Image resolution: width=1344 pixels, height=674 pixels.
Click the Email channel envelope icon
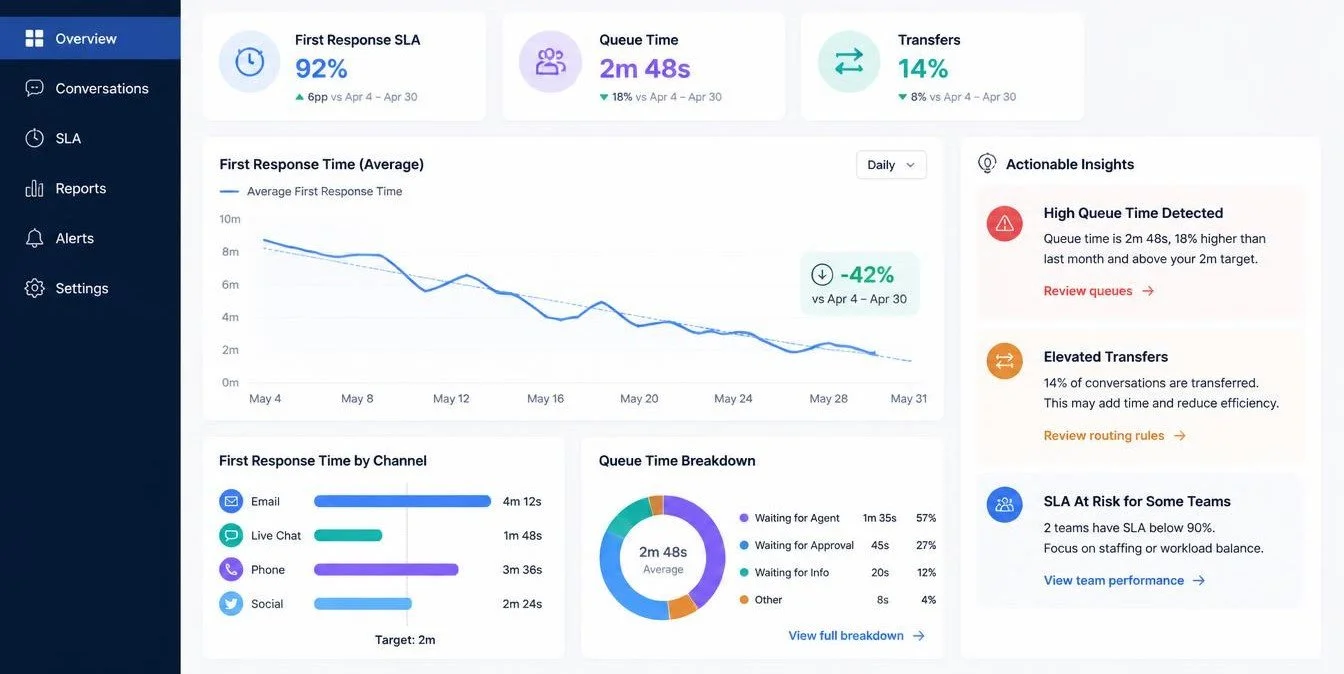pos(231,501)
